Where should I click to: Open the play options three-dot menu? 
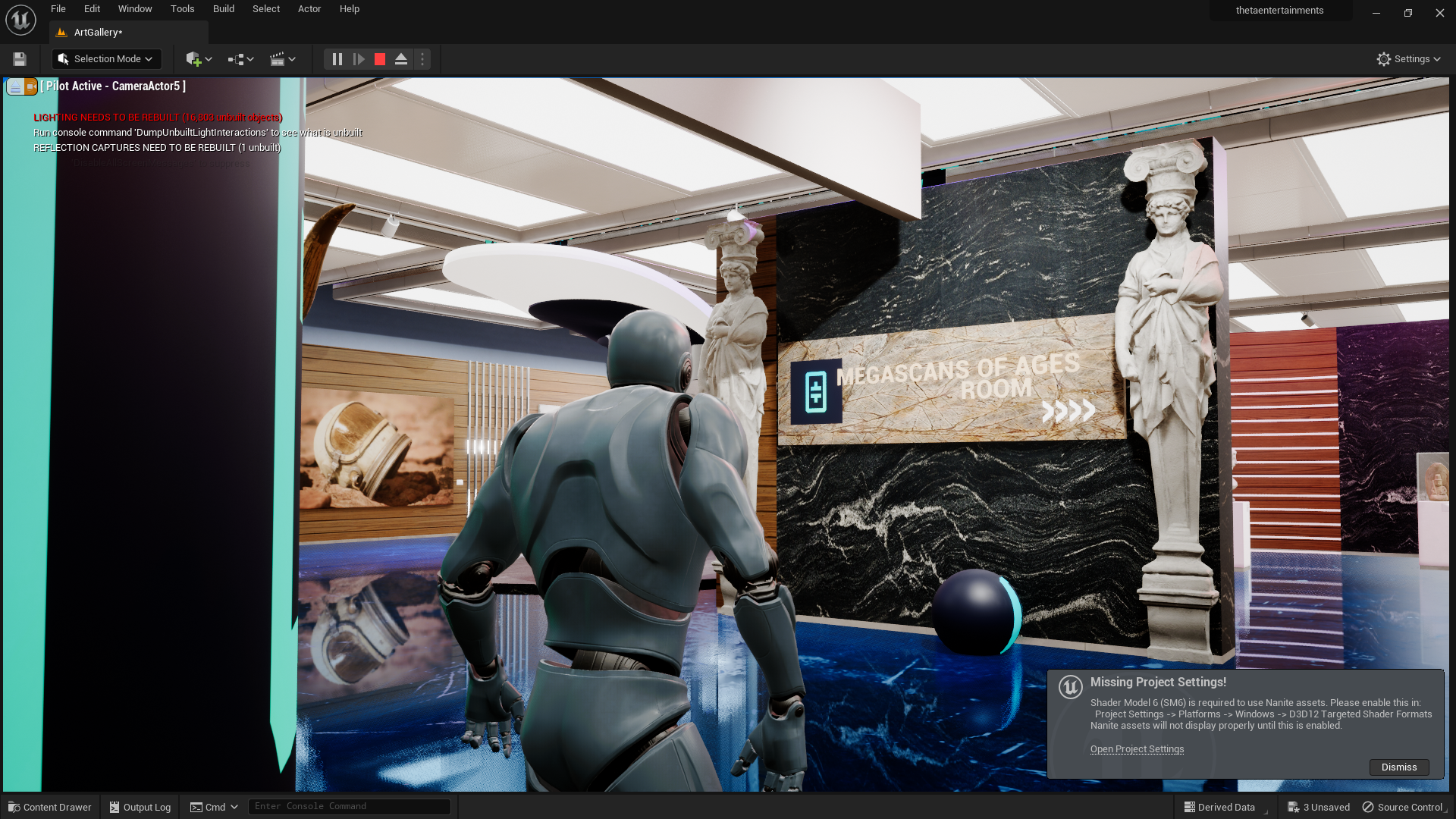(422, 59)
